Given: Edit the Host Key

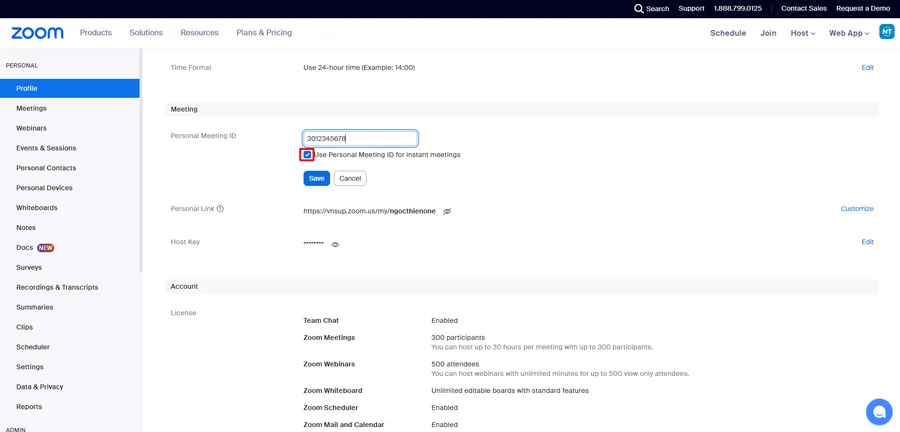Looking at the screenshot, I should point(867,242).
